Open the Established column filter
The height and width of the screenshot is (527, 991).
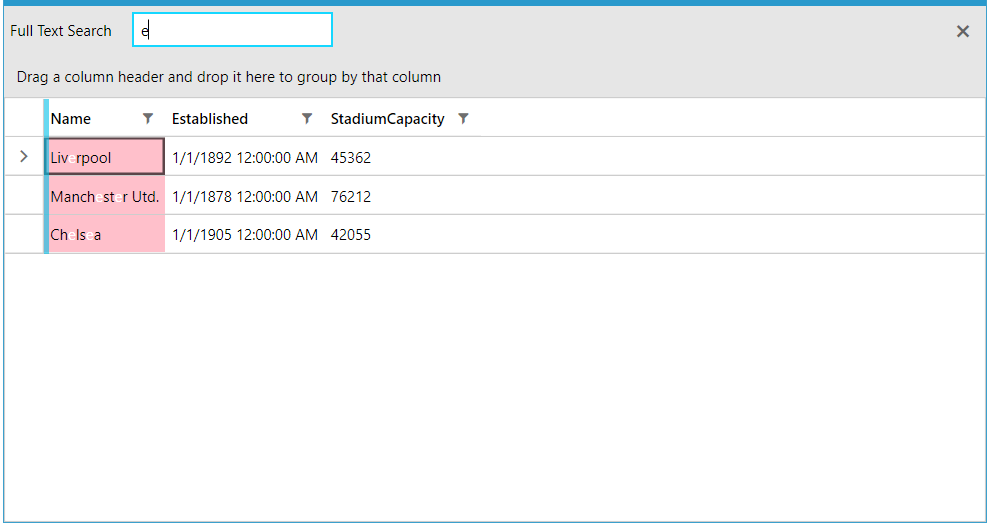[x=307, y=119]
